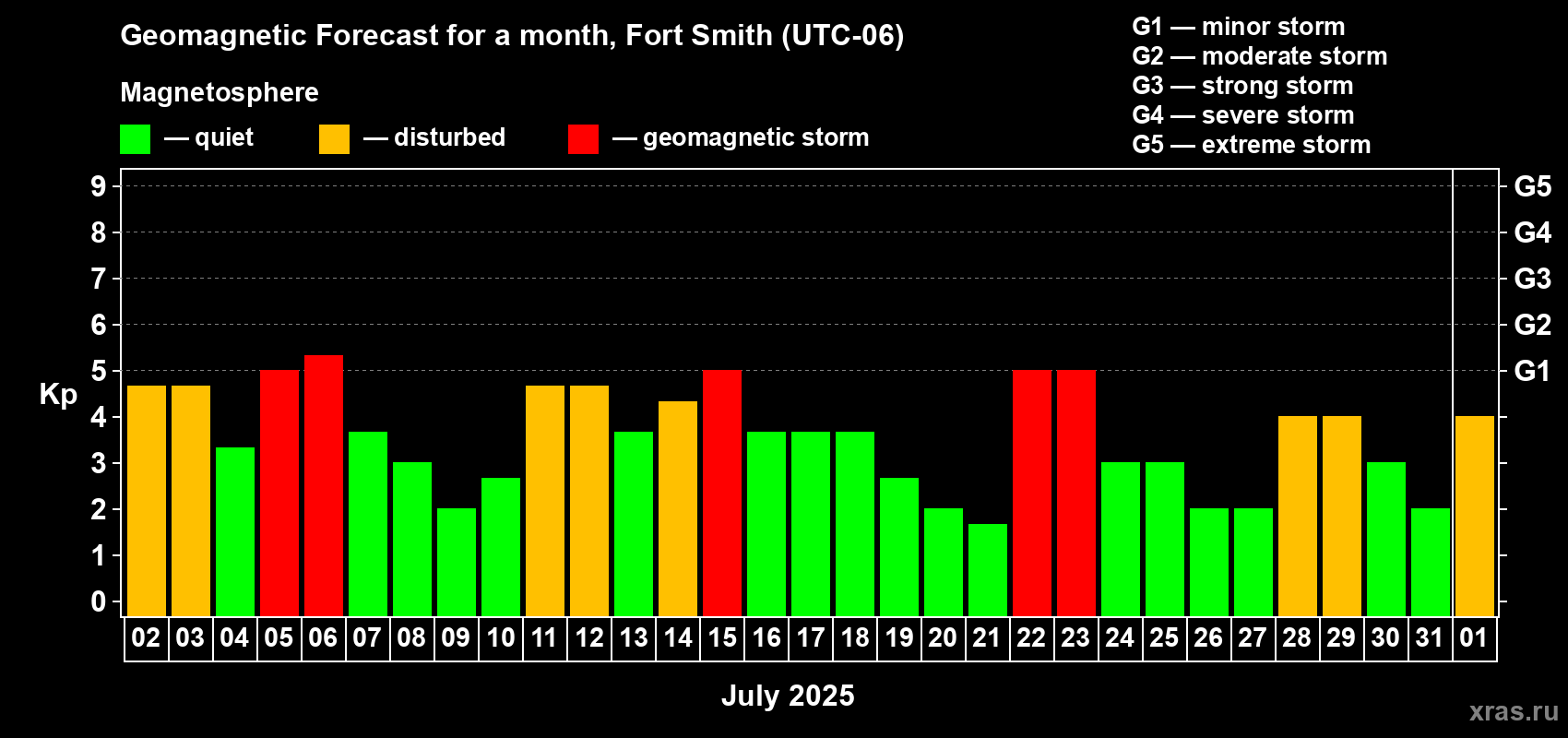Click the Kp value 9 on the axis

click(99, 186)
